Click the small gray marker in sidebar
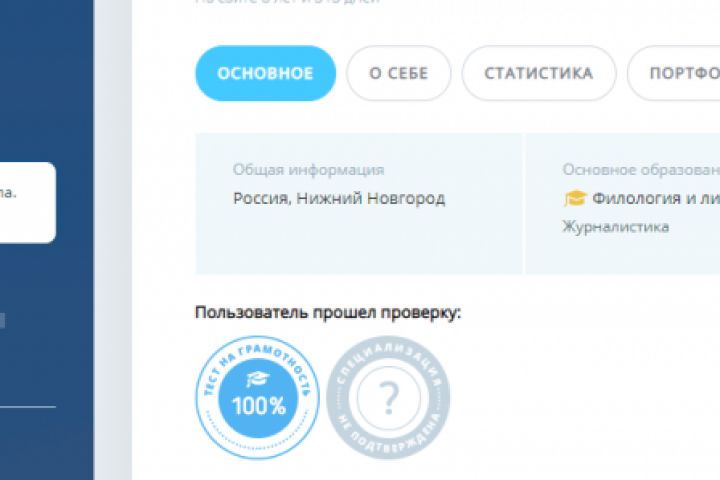 tap(2, 321)
